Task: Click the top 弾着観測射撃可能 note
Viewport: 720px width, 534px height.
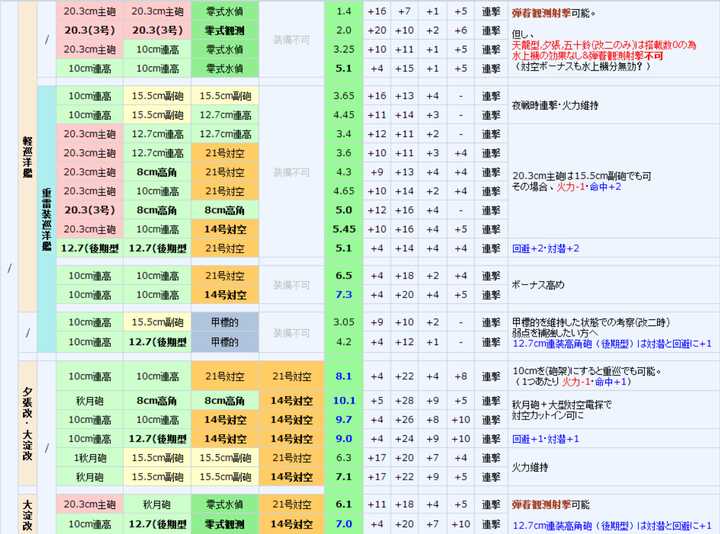Action: [x=553, y=13]
